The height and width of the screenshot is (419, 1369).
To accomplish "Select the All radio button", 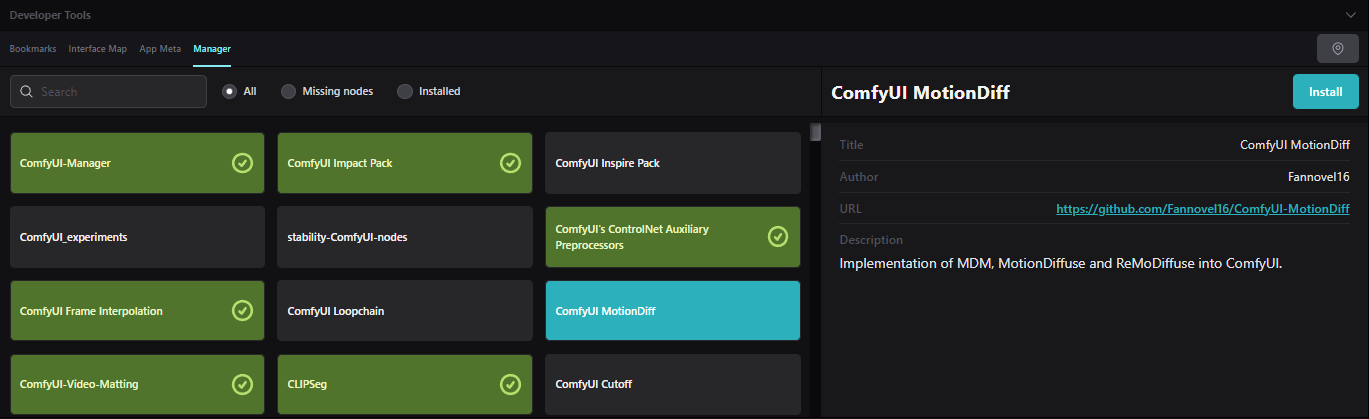I will (x=230, y=91).
